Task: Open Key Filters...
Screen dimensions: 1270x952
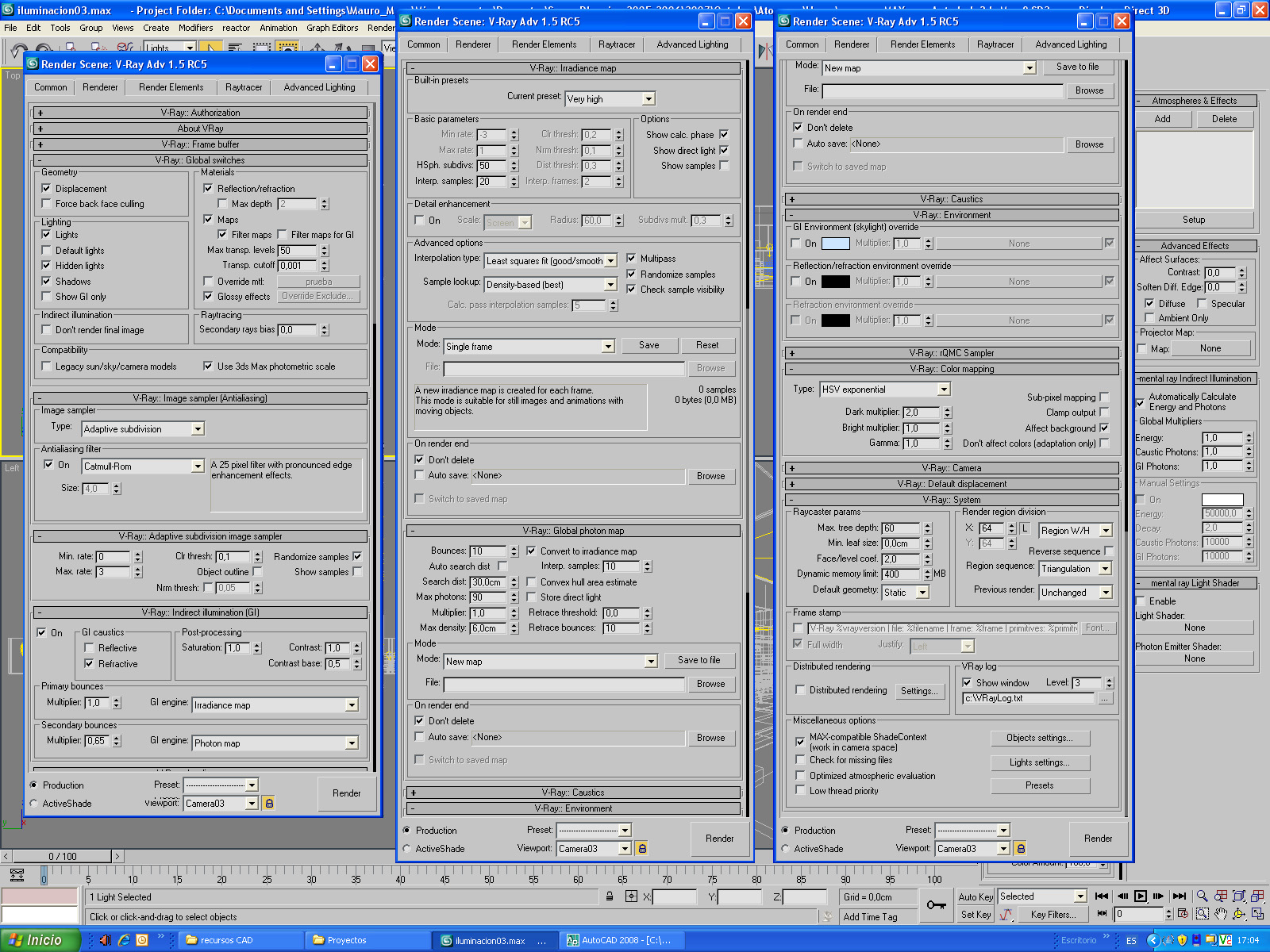Action: click(x=1054, y=915)
